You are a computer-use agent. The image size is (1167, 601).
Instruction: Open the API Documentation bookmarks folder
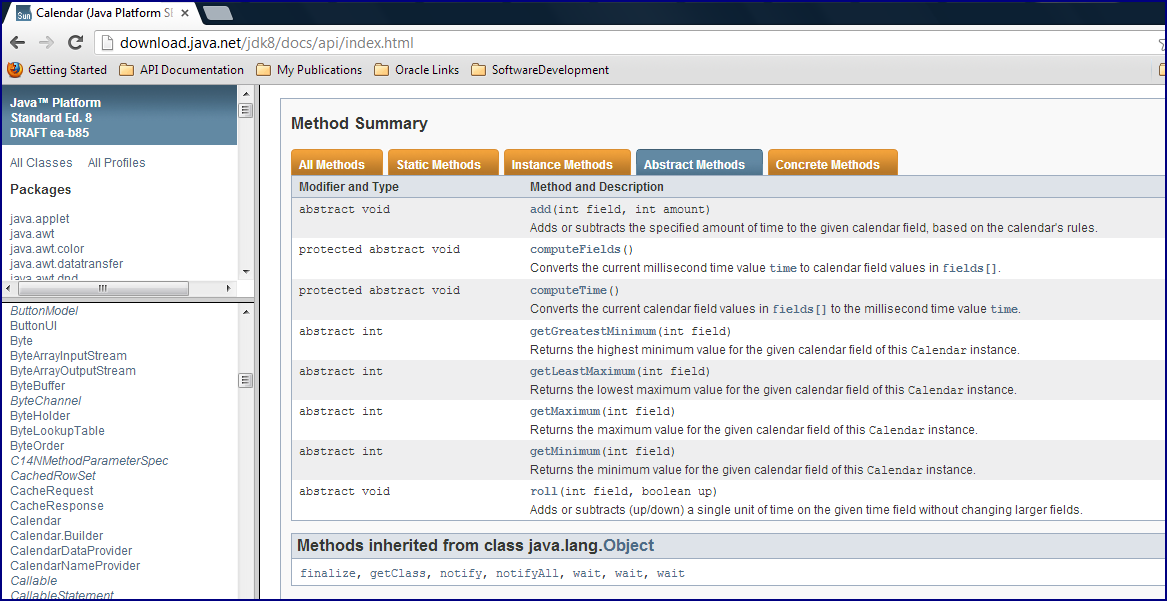pos(182,70)
